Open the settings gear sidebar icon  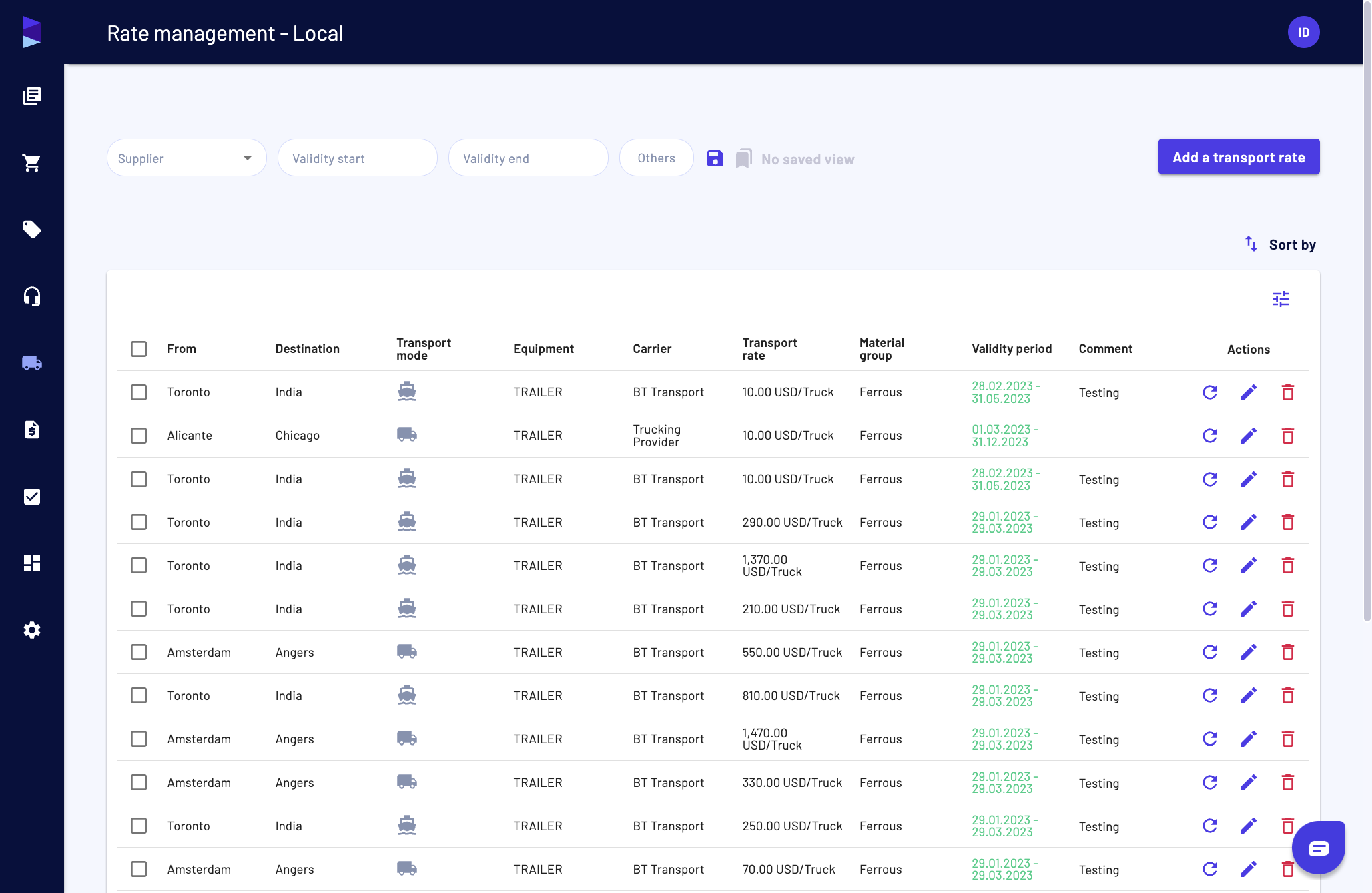tap(32, 630)
